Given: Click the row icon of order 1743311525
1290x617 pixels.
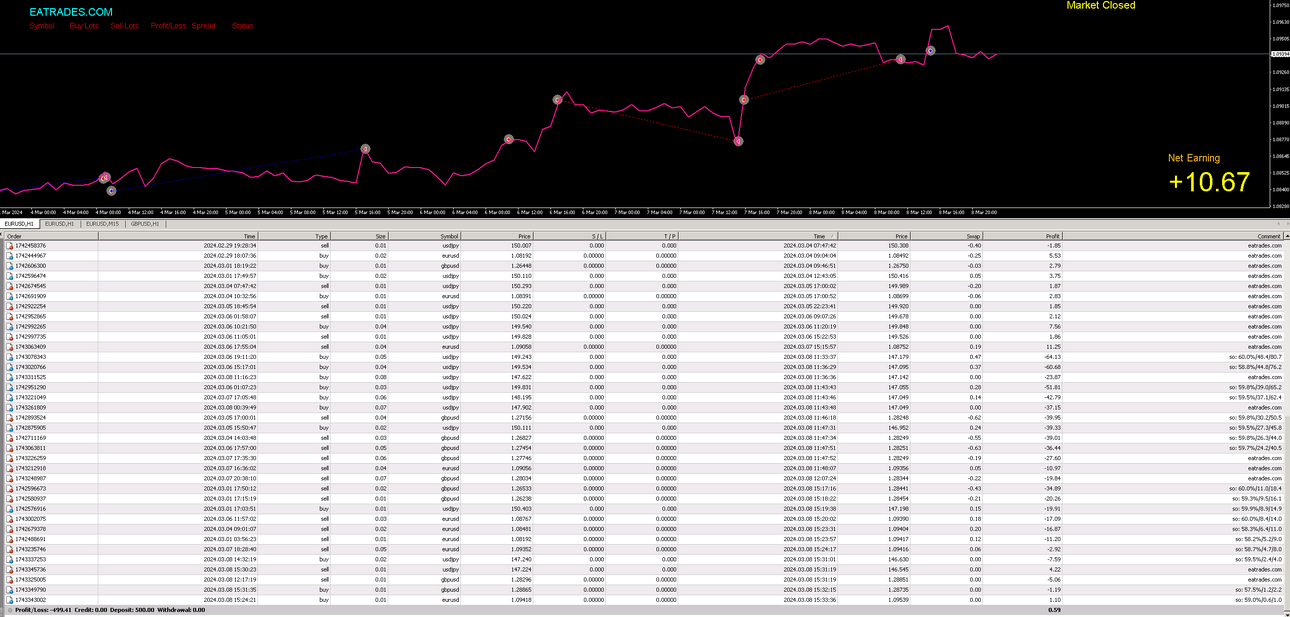Looking at the screenshot, I should point(10,377).
